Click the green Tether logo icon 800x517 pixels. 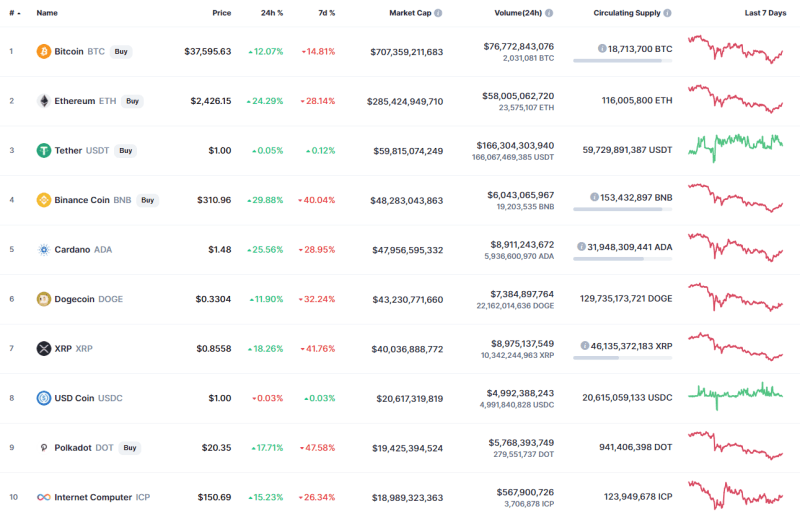point(44,151)
